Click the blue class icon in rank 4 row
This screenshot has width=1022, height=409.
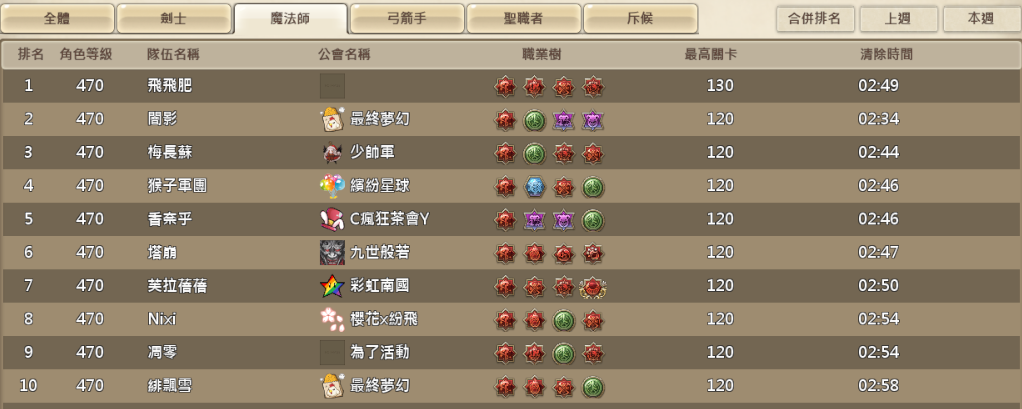pyautogui.click(x=534, y=186)
